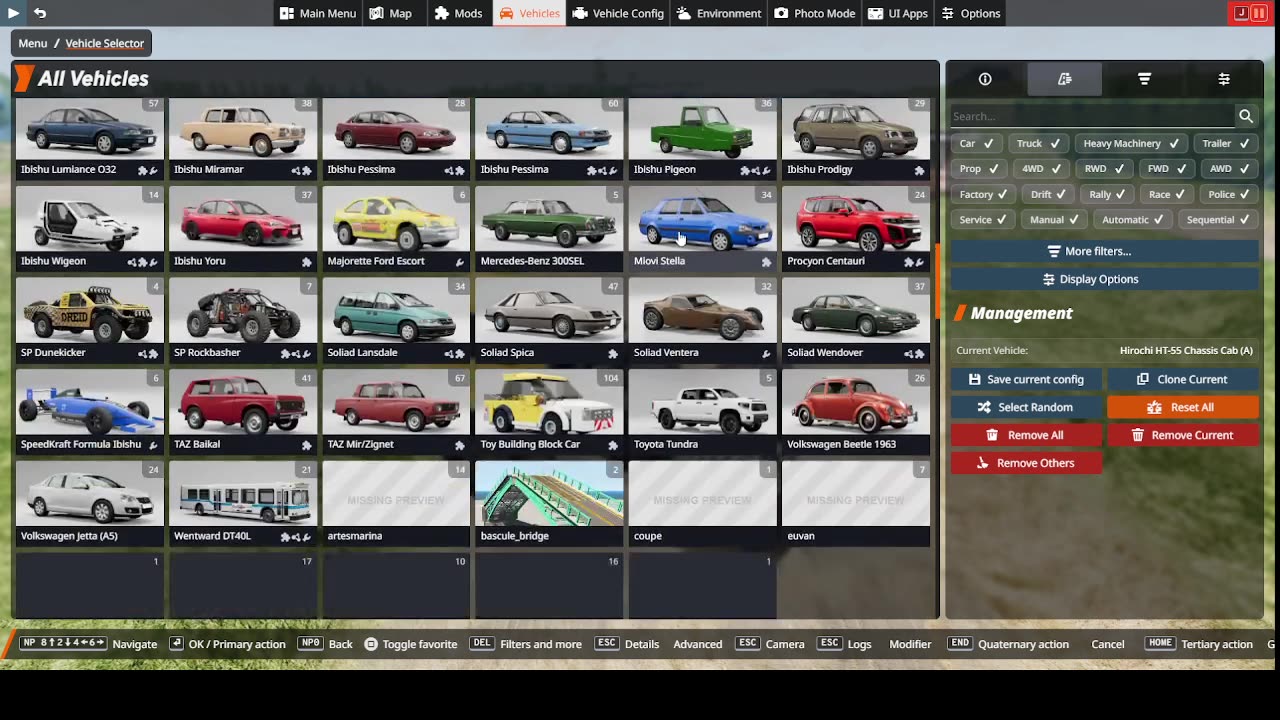Viewport: 1280px width, 720px height.
Task: Click the Clone Current button
Action: click(x=1182, y=379)
